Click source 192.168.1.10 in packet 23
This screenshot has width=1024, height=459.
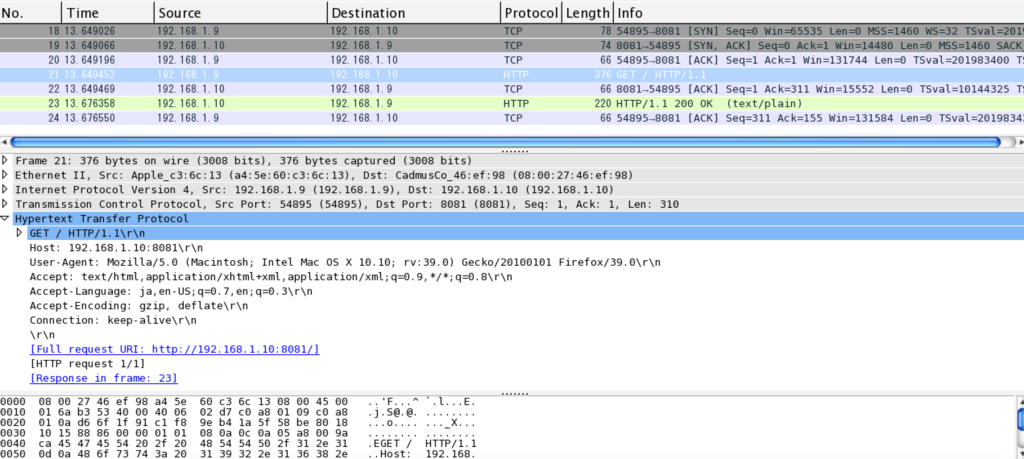pyautogui.click(x=191, y=103)
